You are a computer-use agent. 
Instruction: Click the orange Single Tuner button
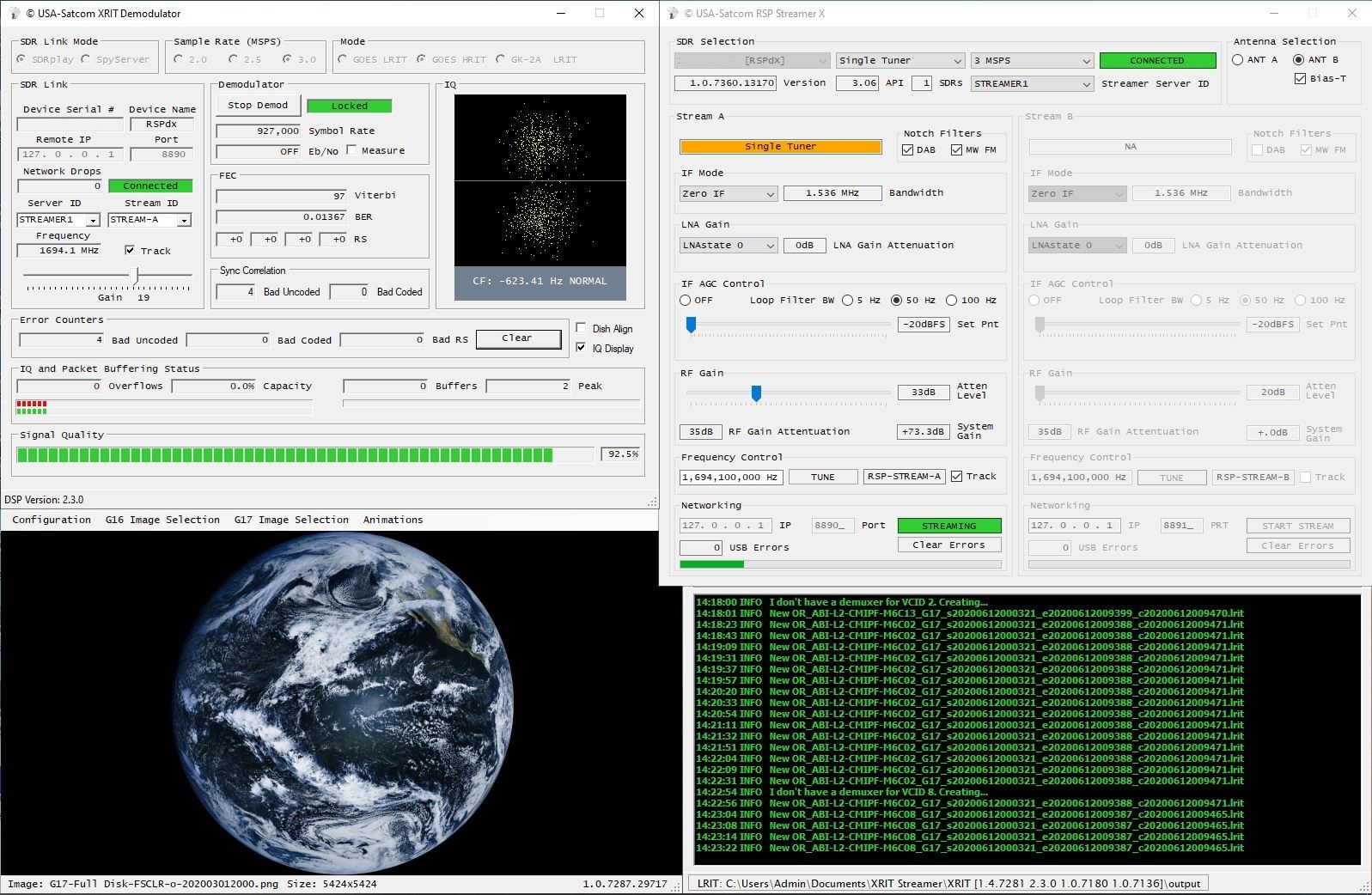(780, 146)
